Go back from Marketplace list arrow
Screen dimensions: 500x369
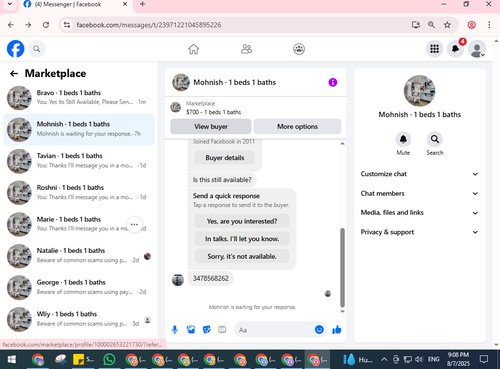pyautogui.click(x=14, y=73)
